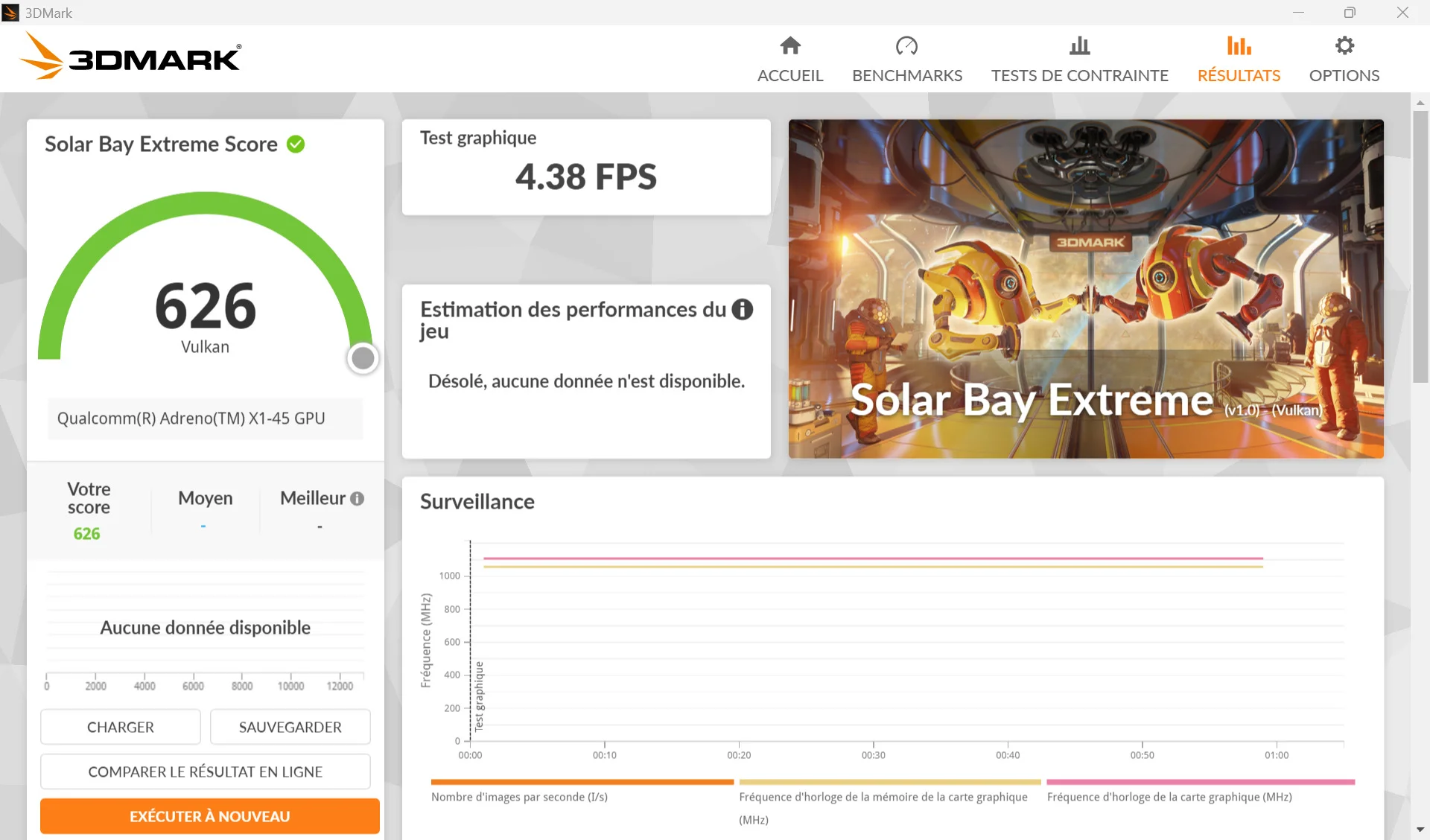Click the Qualcomm Adreno X1-45 GPU field
Image resolution: width=1430 pixels, height=840 pixels.
pos(206,419)
